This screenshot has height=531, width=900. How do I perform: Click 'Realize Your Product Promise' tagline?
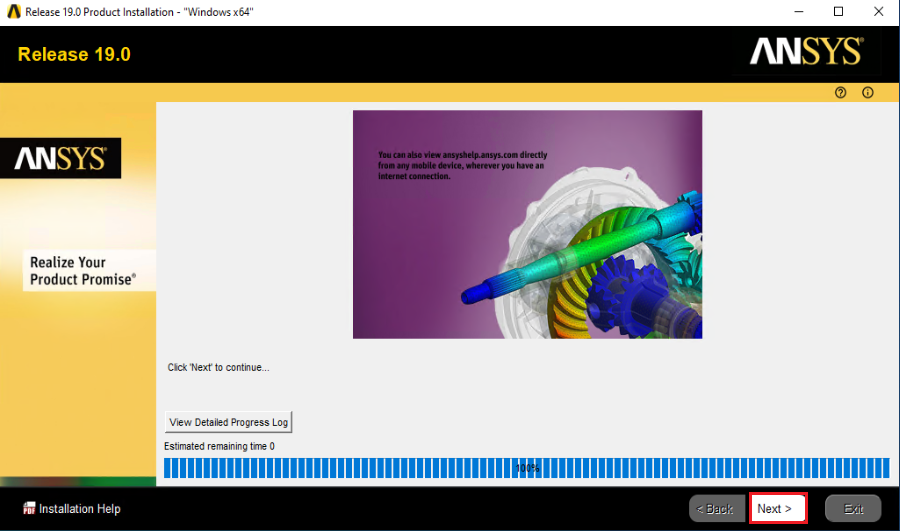(x=83, y=270)
